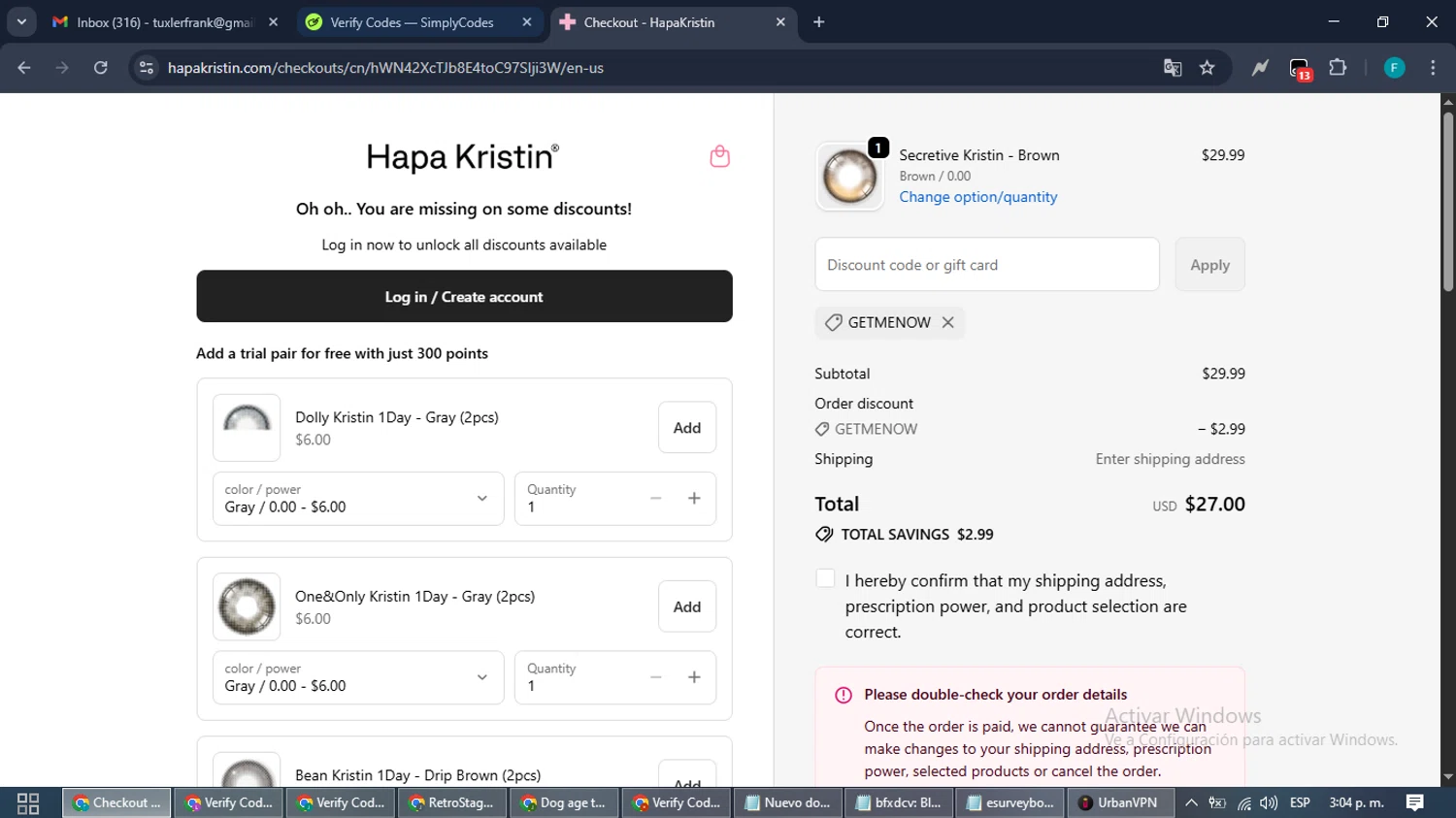The image size is (1456, 818).
Task: Go back to the previous page
Action: point(24,68)
